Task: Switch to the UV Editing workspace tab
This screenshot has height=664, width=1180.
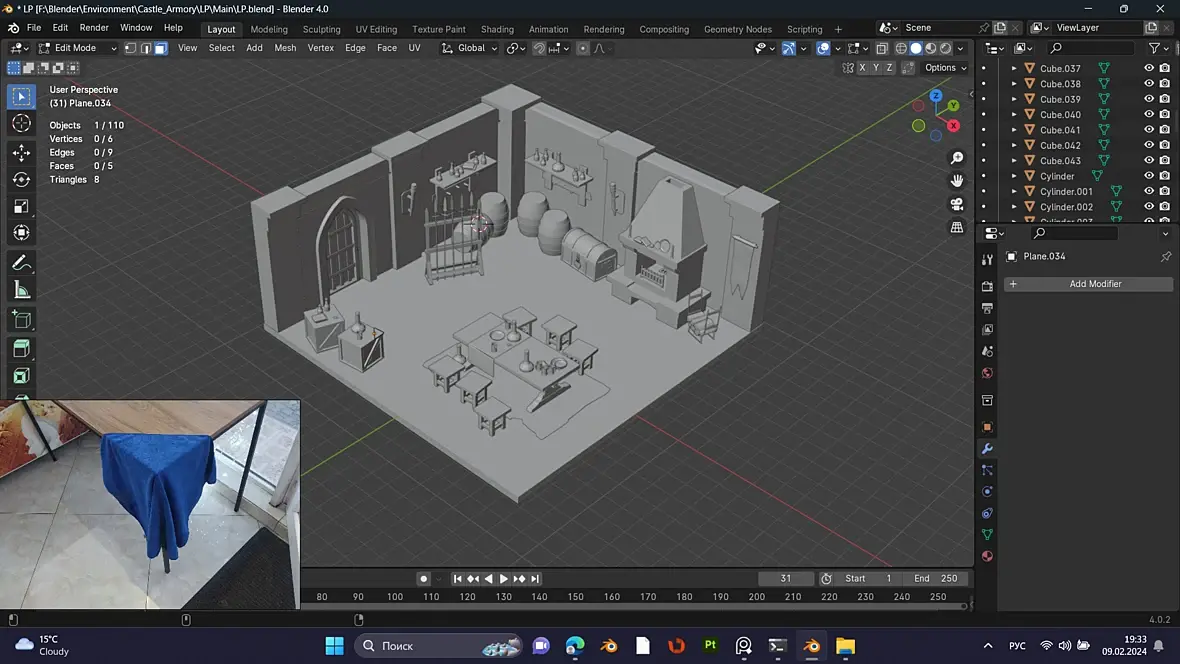Action: [376, 29]
